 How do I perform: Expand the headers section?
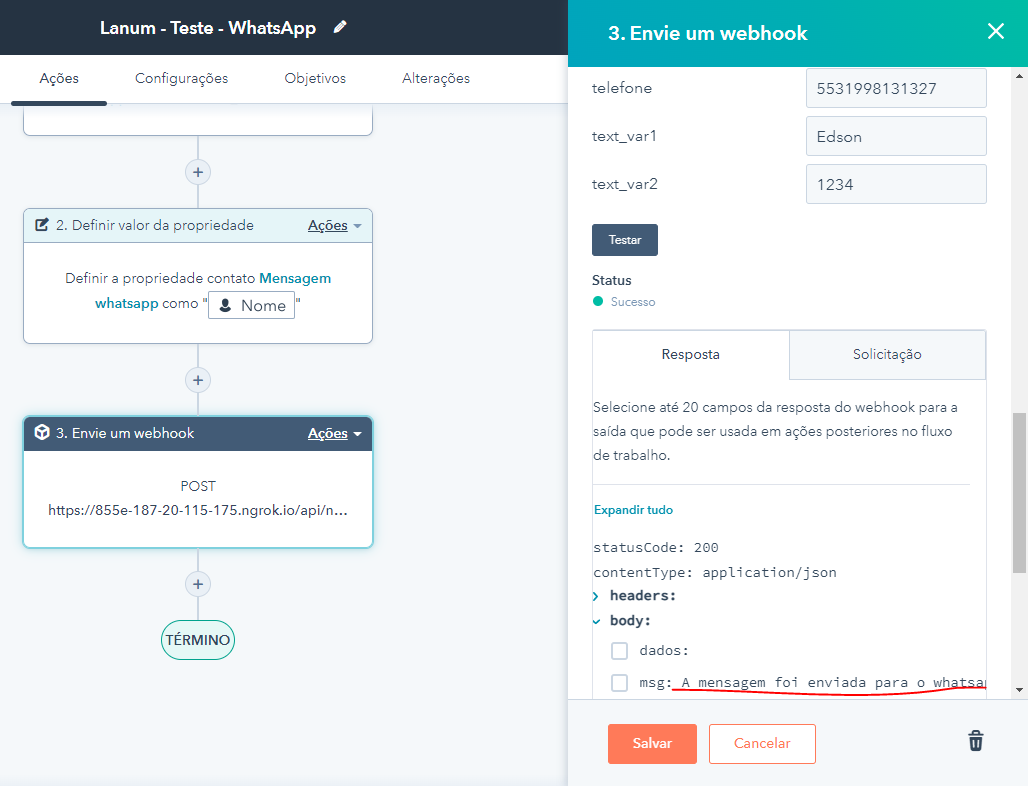[595, 596]
